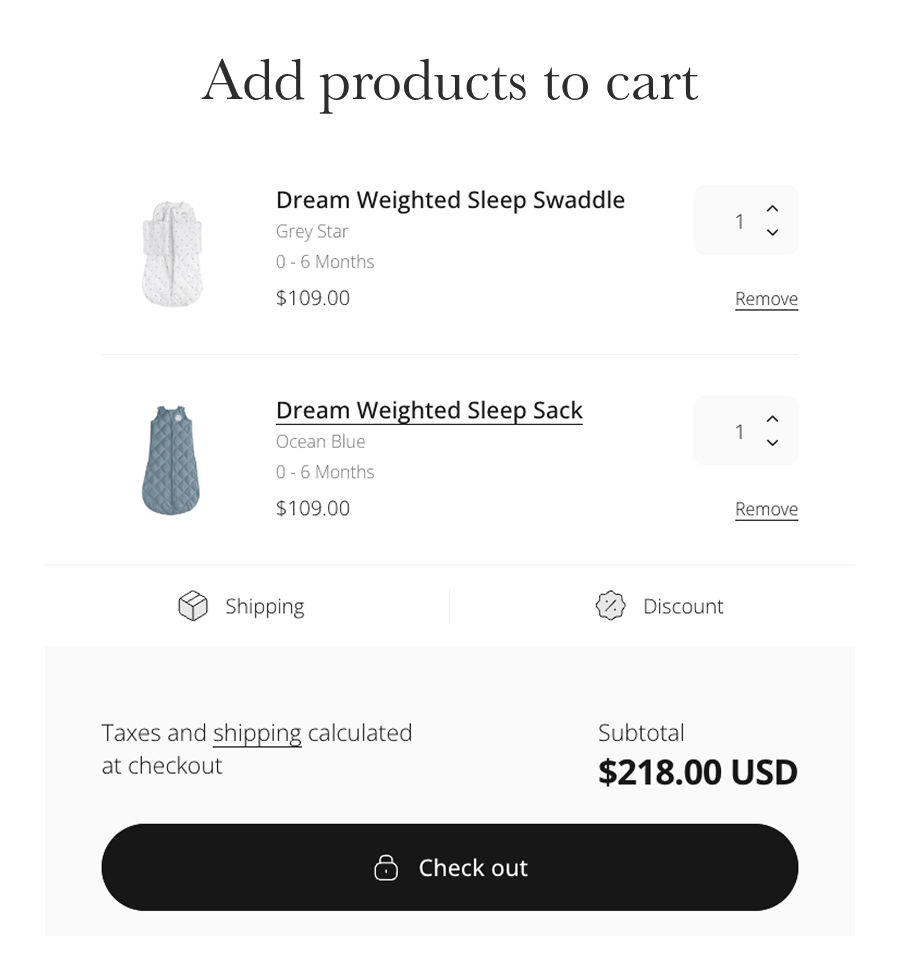The image size is (900, 960).
Task: Remove the Dream Weighted Sleep Swaddle
Action: coord(766,299)
